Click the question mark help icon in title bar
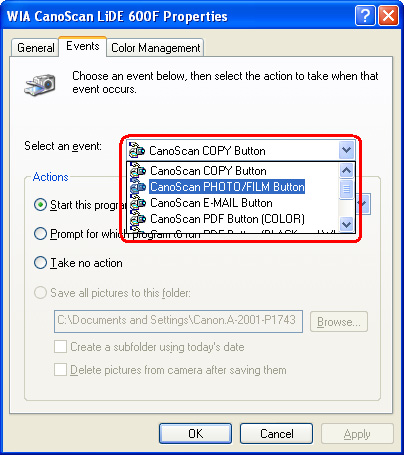Image resolution: width=404 pixels, height=455 pixels. click(365, 16)
